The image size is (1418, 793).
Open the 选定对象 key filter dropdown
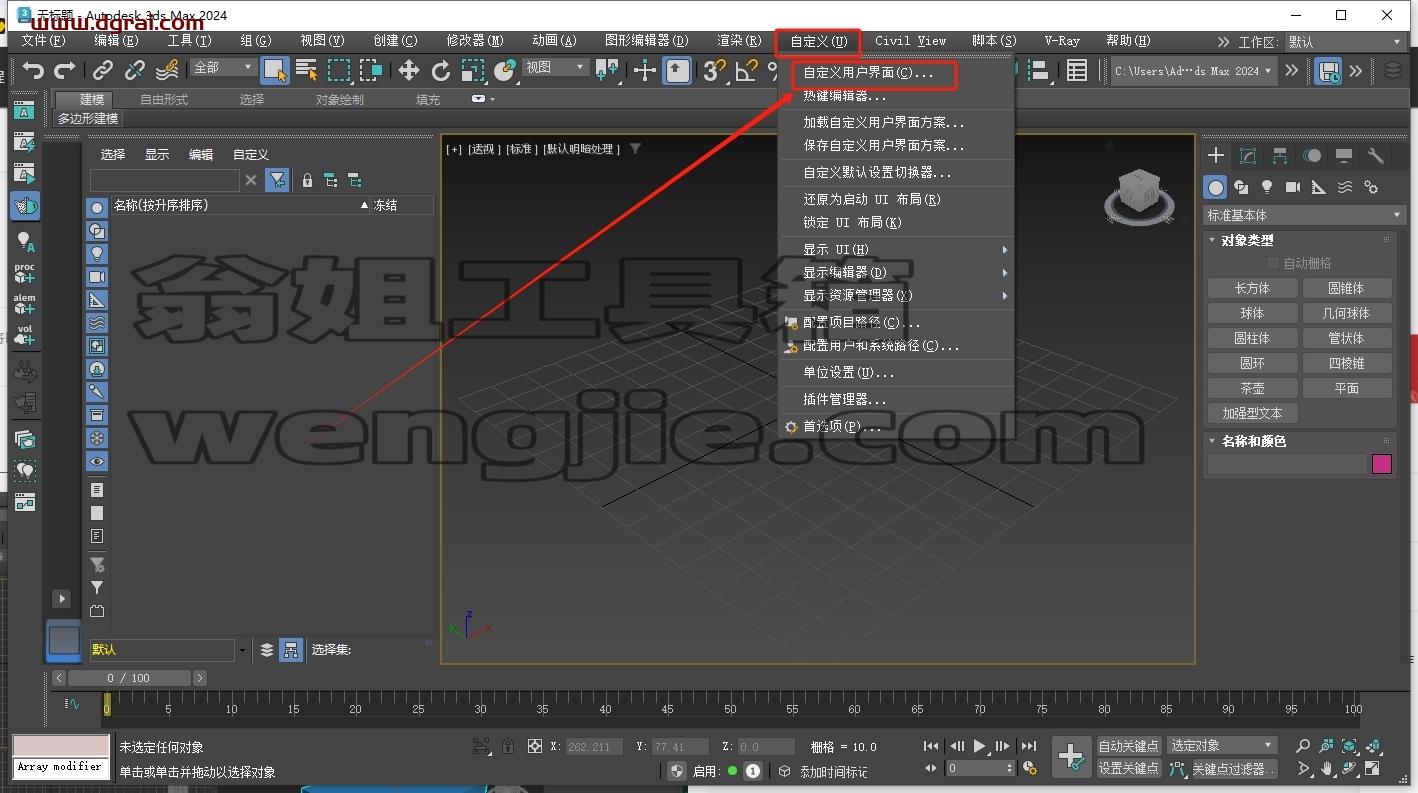[x=1223, y=745]
